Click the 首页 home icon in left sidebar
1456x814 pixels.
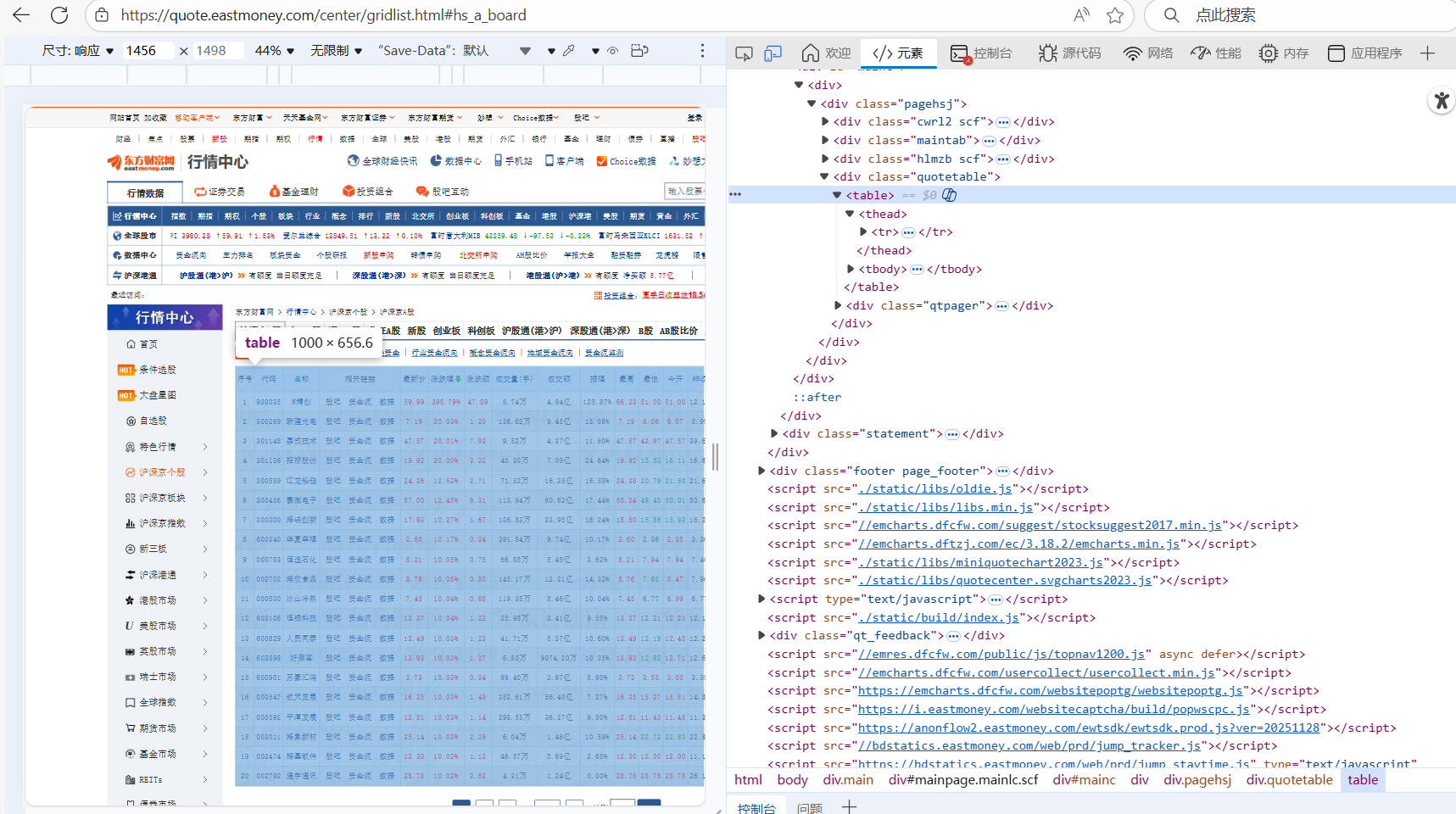131,344
